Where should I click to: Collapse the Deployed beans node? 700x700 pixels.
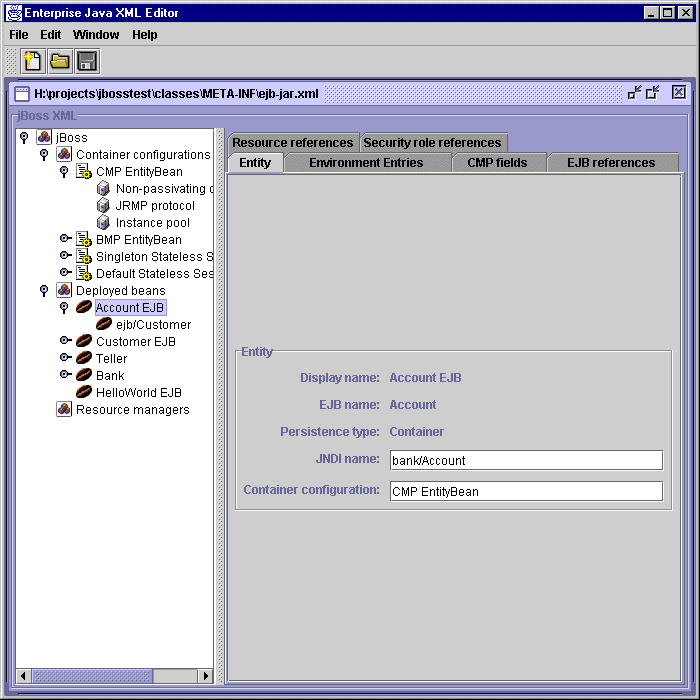(44, 290)
